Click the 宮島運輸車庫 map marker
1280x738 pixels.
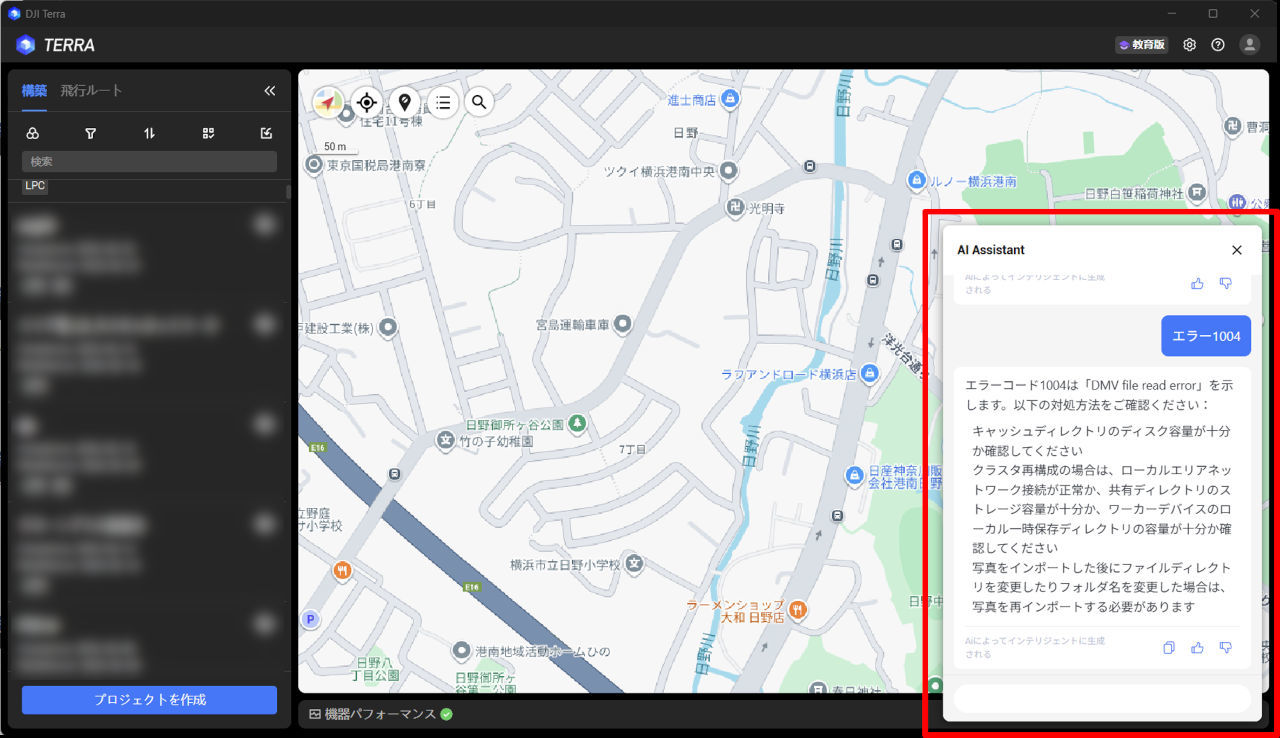pos(623,324)
